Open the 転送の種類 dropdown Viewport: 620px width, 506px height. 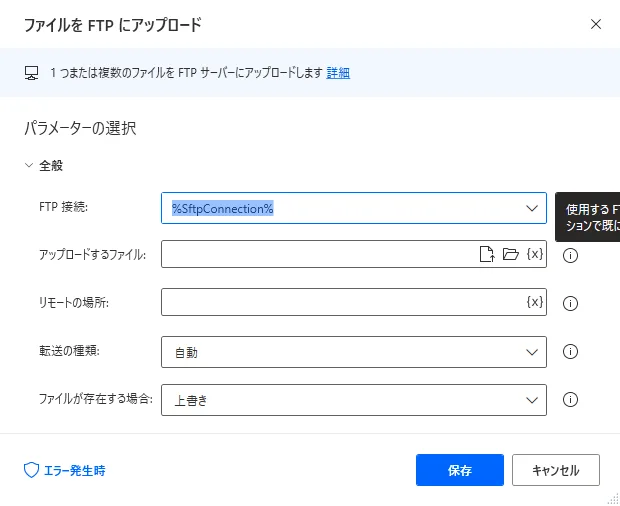531,352
